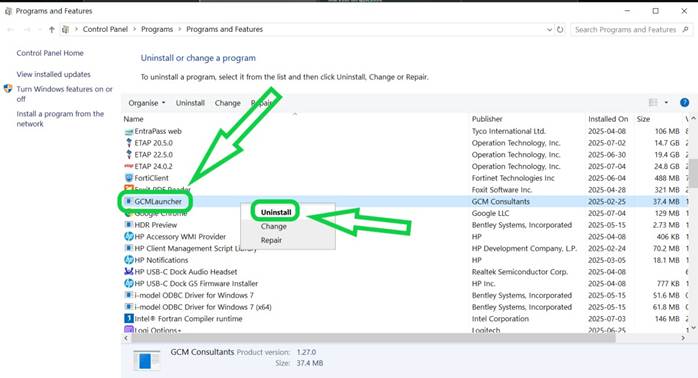This screenshot has height=378, width=698.
Task: Select Intel Fortran Compiler runtime name
Action: 188,318
